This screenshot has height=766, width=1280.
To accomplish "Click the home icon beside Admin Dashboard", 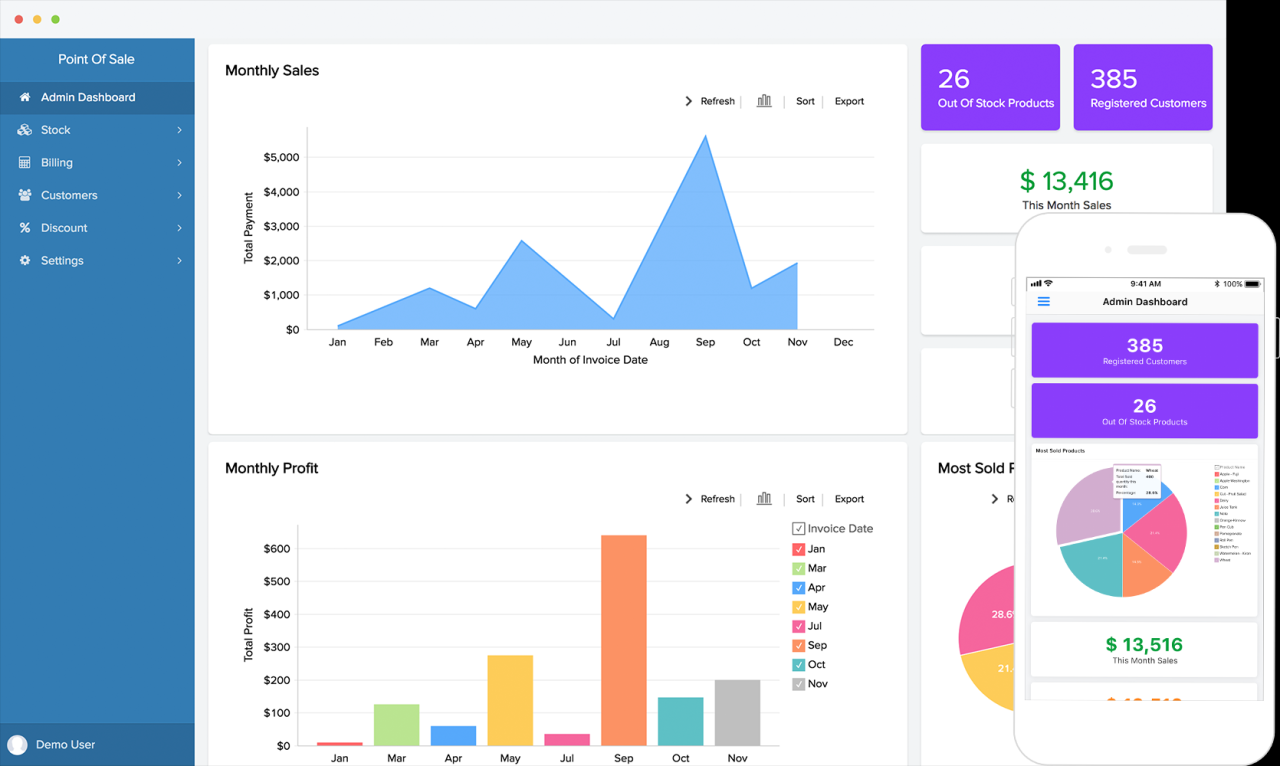I will 25,97.
